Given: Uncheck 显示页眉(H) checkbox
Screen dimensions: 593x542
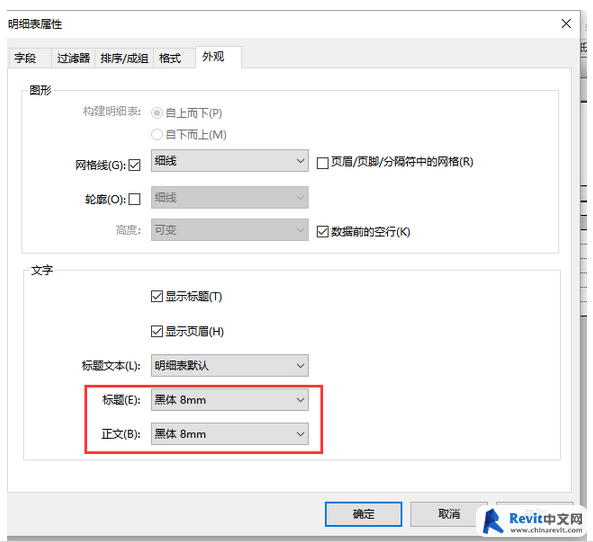Looking at the screenshot, I should (157, 331).
